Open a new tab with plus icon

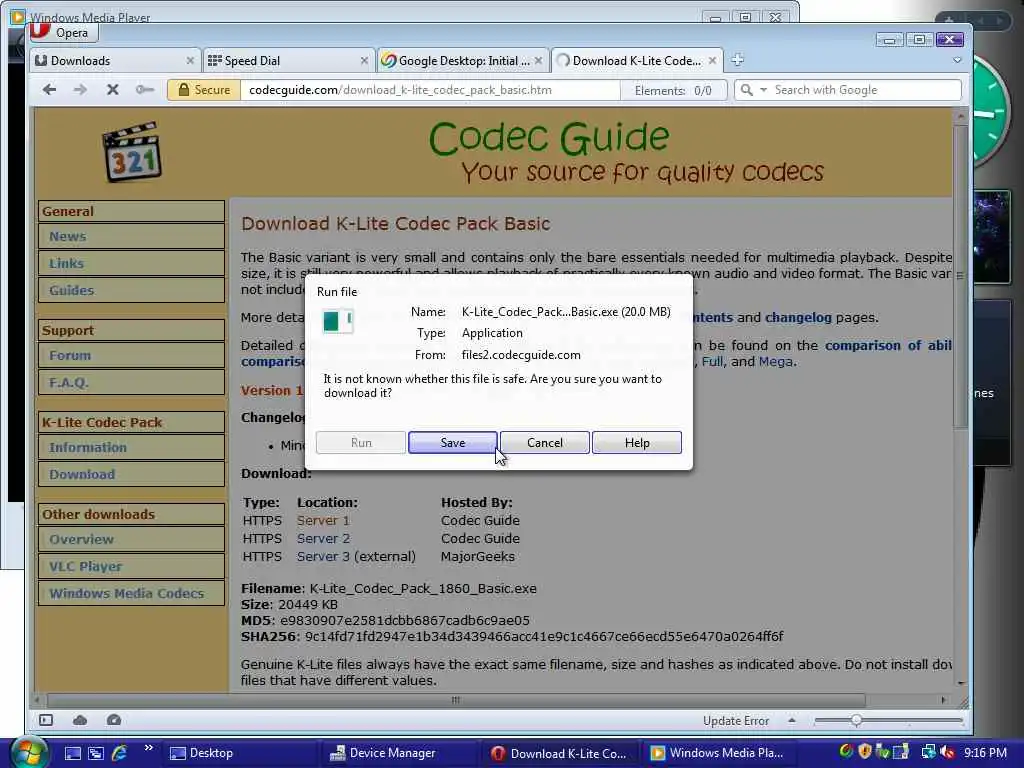737,60
